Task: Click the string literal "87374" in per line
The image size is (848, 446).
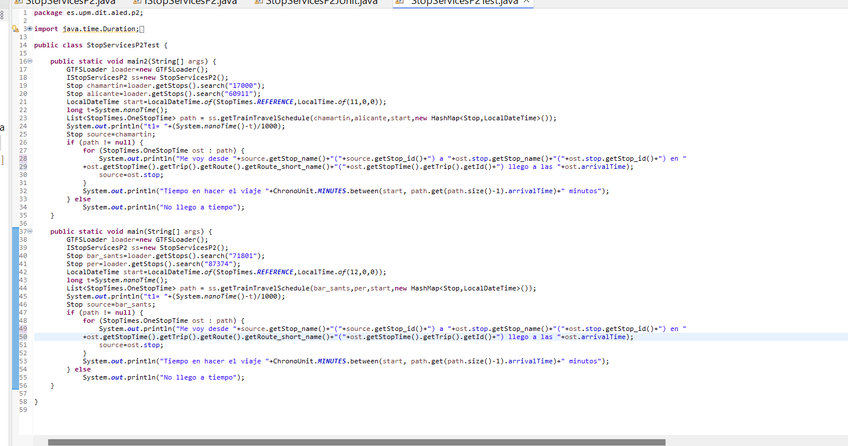Action: pyautogui.click(x=219, y=264)
